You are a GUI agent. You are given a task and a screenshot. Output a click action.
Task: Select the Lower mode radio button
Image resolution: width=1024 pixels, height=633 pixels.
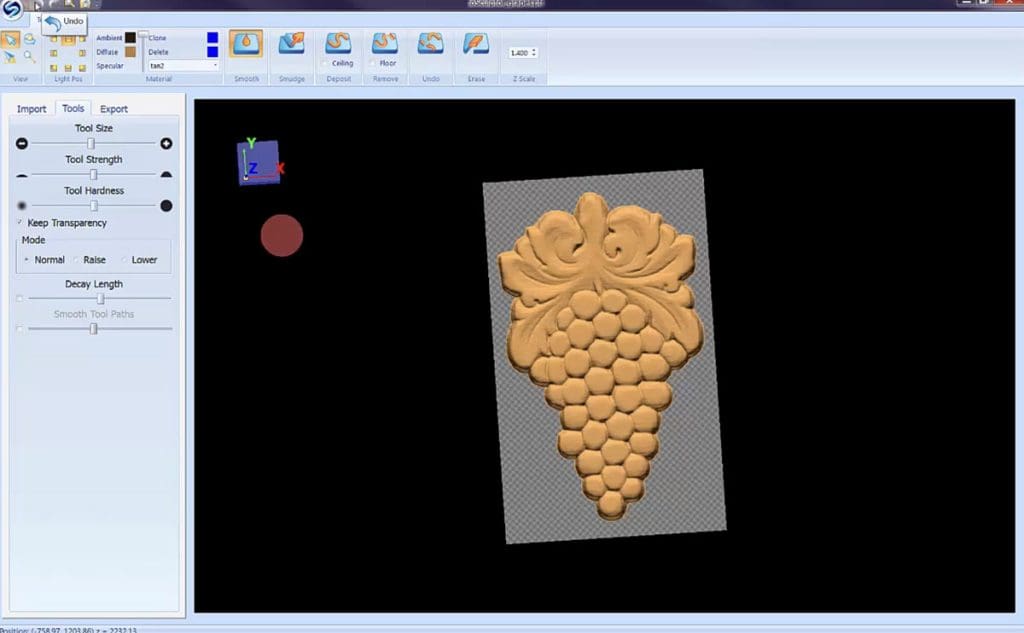point(124,260)
